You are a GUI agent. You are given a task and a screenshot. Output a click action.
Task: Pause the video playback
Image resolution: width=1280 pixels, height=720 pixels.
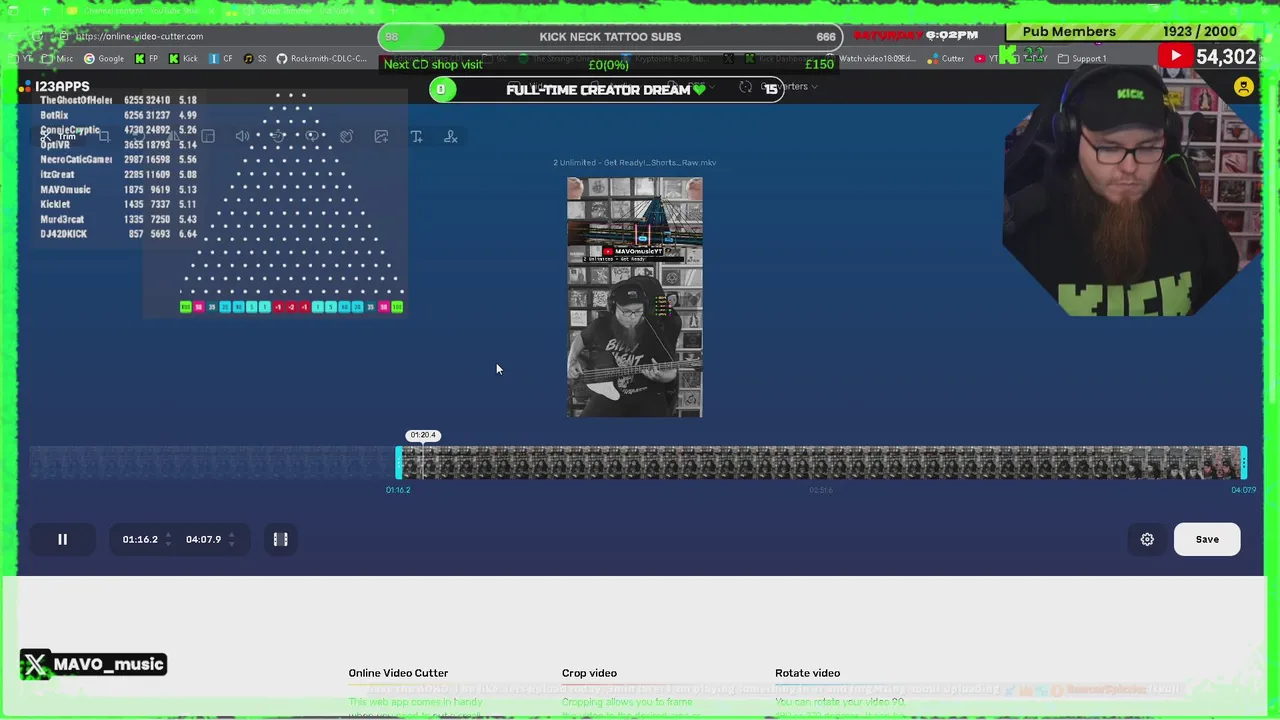(x=62, y=539)
